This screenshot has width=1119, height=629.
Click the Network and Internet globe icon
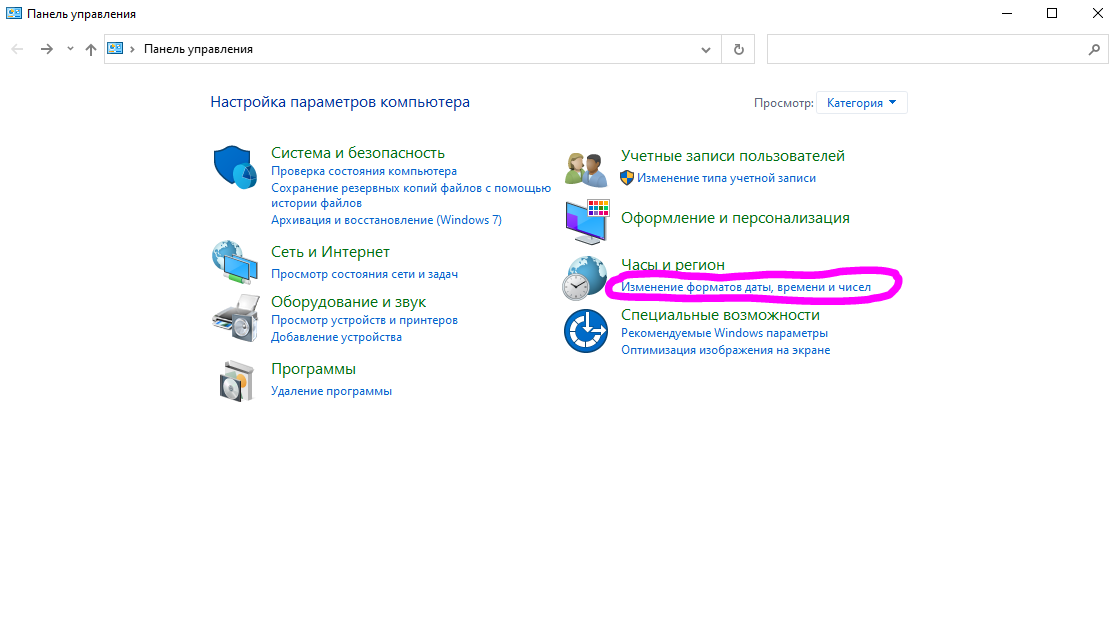point(235,262)
